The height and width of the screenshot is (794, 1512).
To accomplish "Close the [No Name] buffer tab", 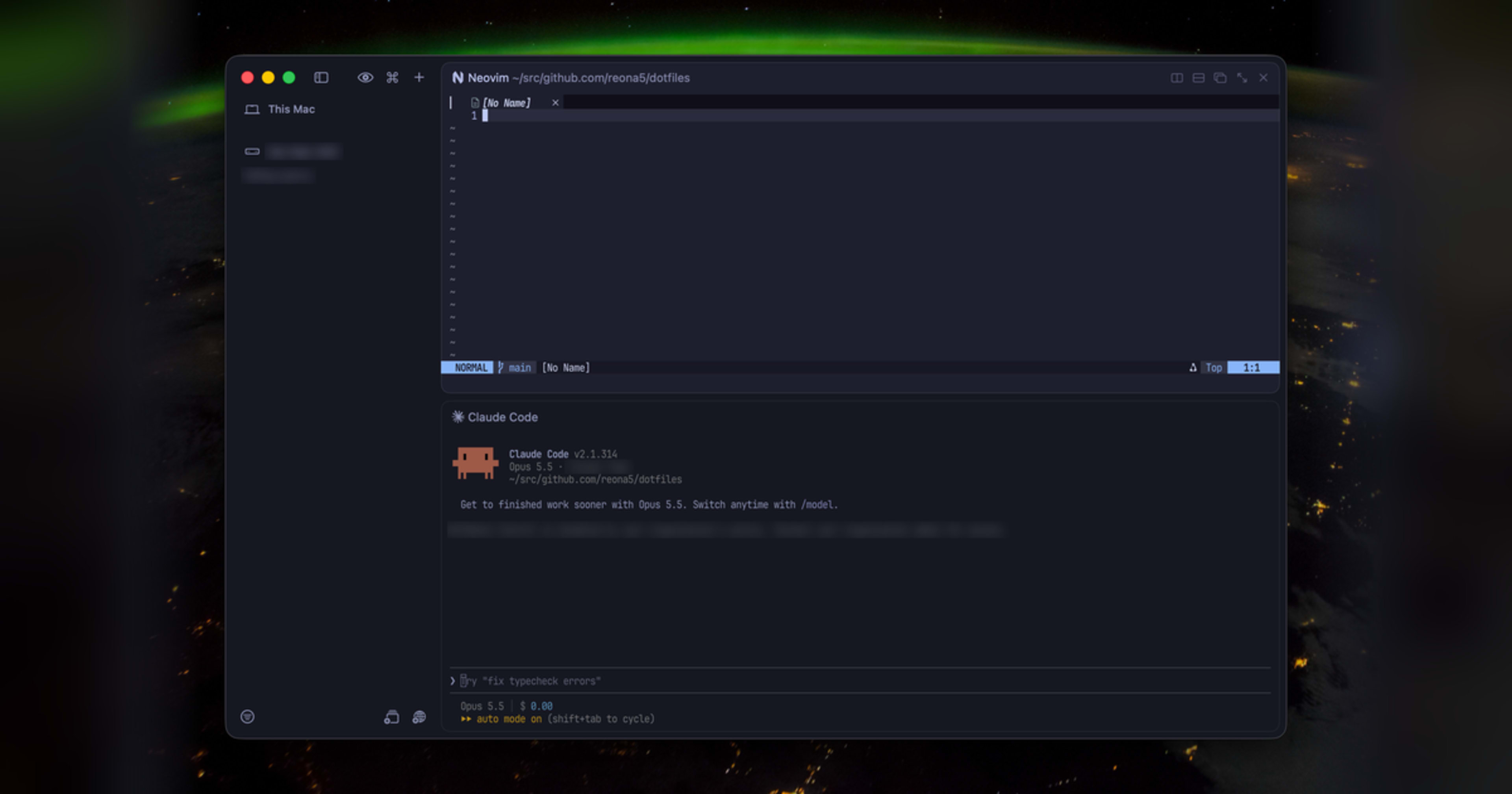I will 555,103.
